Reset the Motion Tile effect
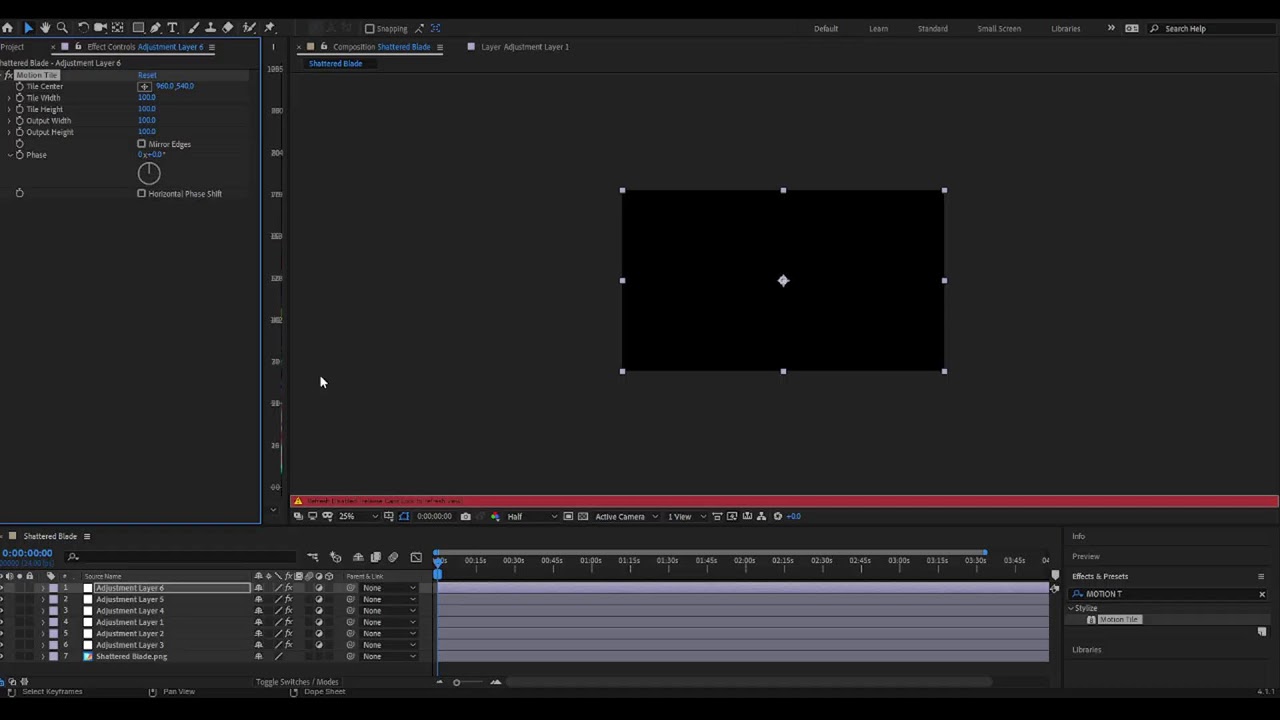Screen dimensions: 1280x720 pyautogui.click(x=147, y=75)
